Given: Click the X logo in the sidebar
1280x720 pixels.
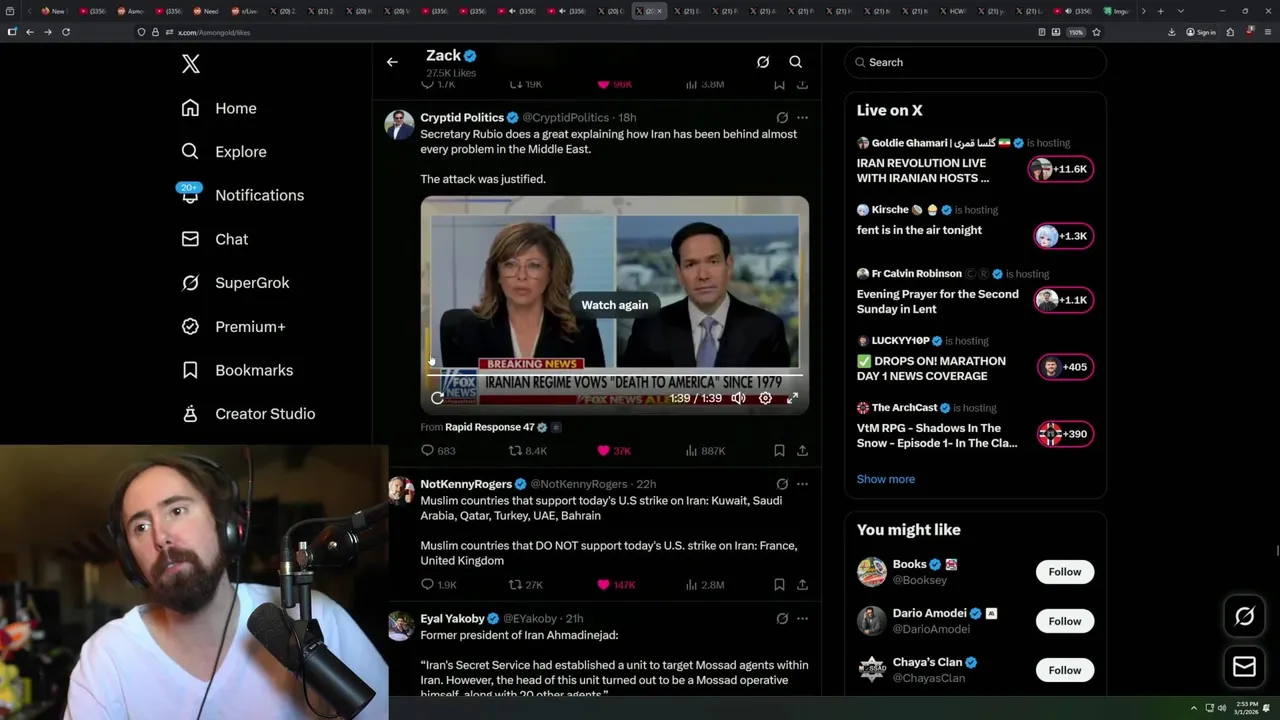Looking at the screenshot, I should point(191,64).
